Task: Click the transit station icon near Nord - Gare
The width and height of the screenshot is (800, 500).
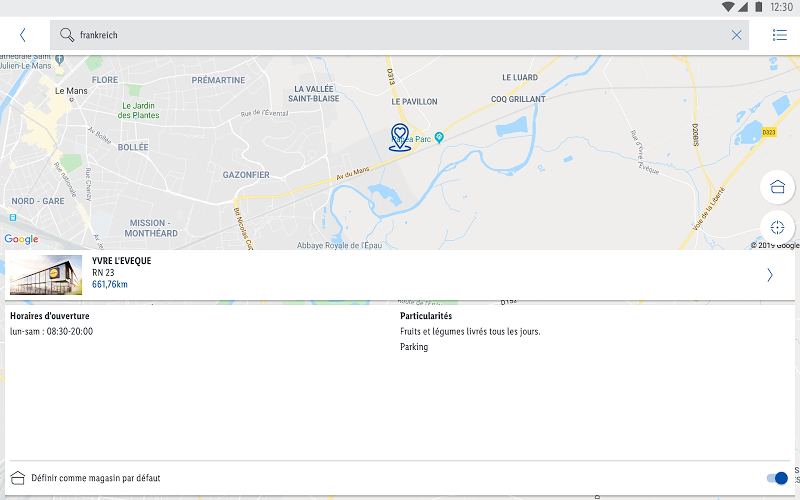Action: [x=13, y=217]
